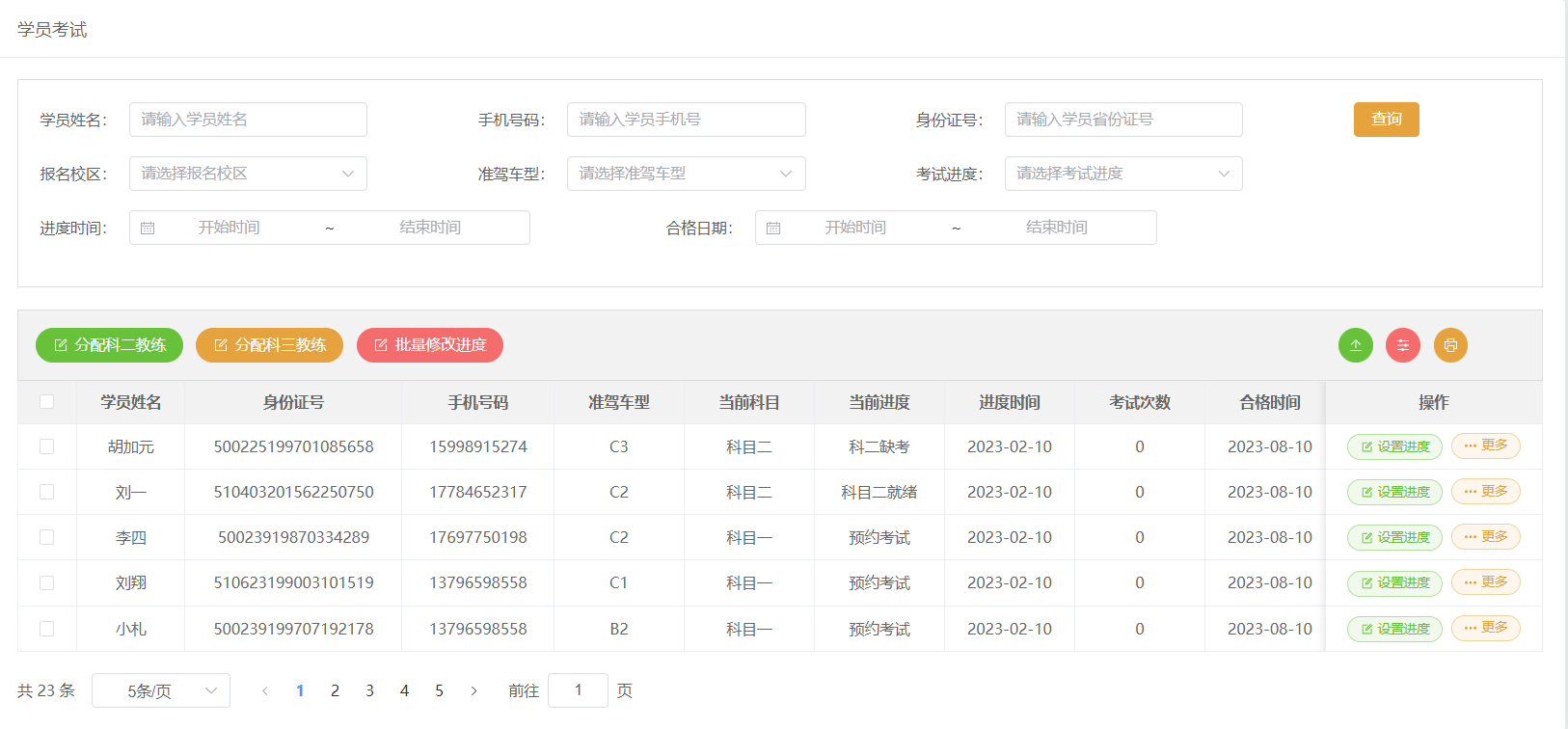The width and height of the screenshot is (1568, 729).
Task: Click the C1 vehicle type cell
Action: (x=619, y=582)
